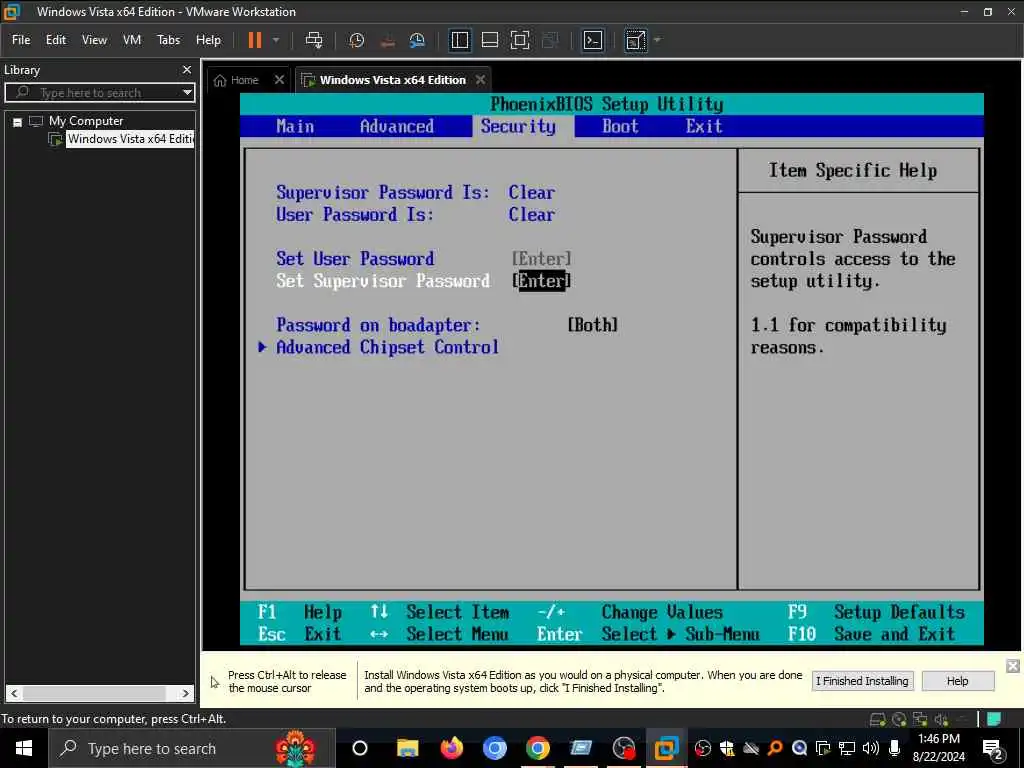Open the Tabs menu
1024x768 pixels.
168,40
